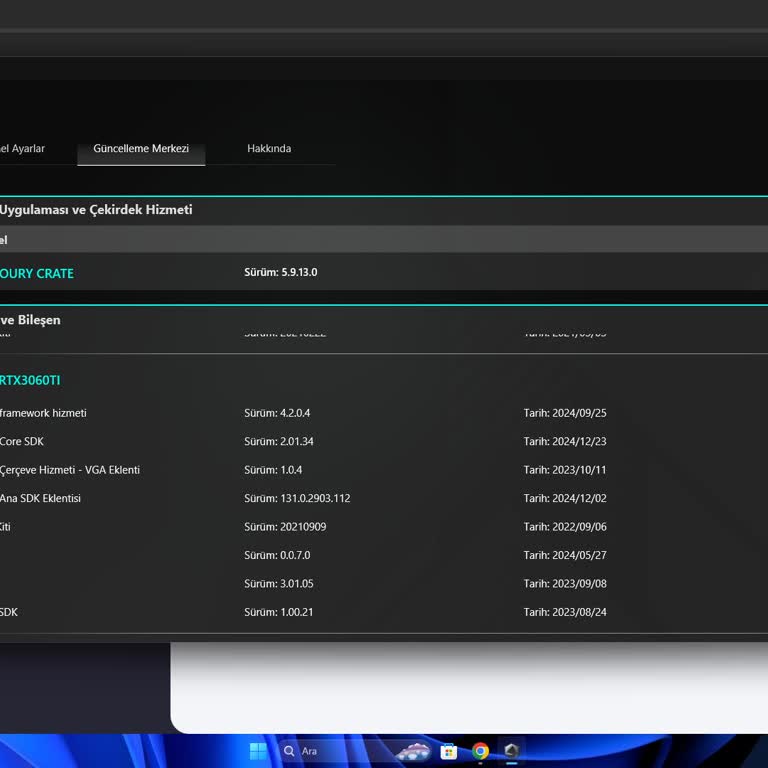Click the ve Bileşen section header
The height and width of the screenshot is (768, 768).
(x=30, y=320)
